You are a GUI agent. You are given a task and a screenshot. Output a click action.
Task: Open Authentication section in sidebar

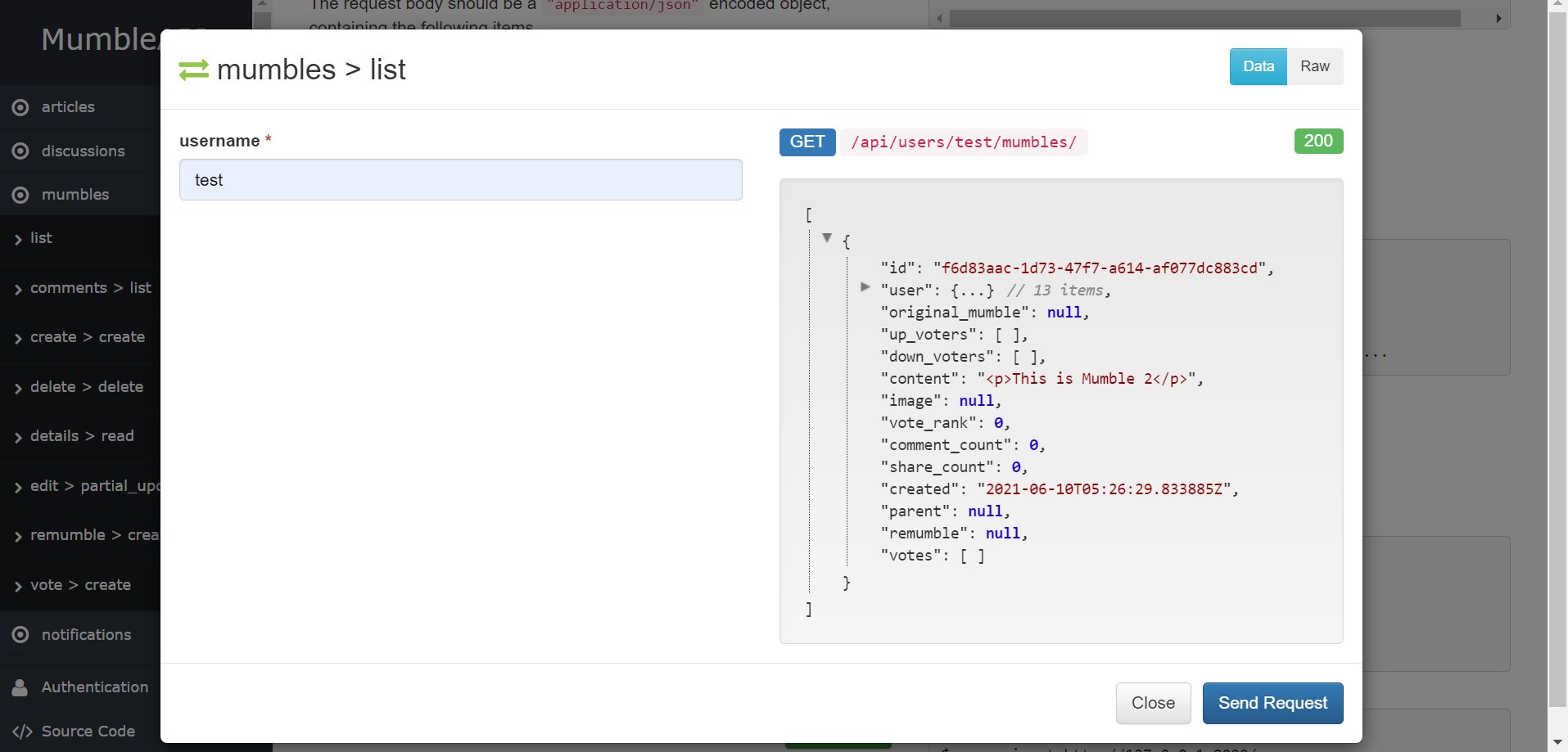80,687
